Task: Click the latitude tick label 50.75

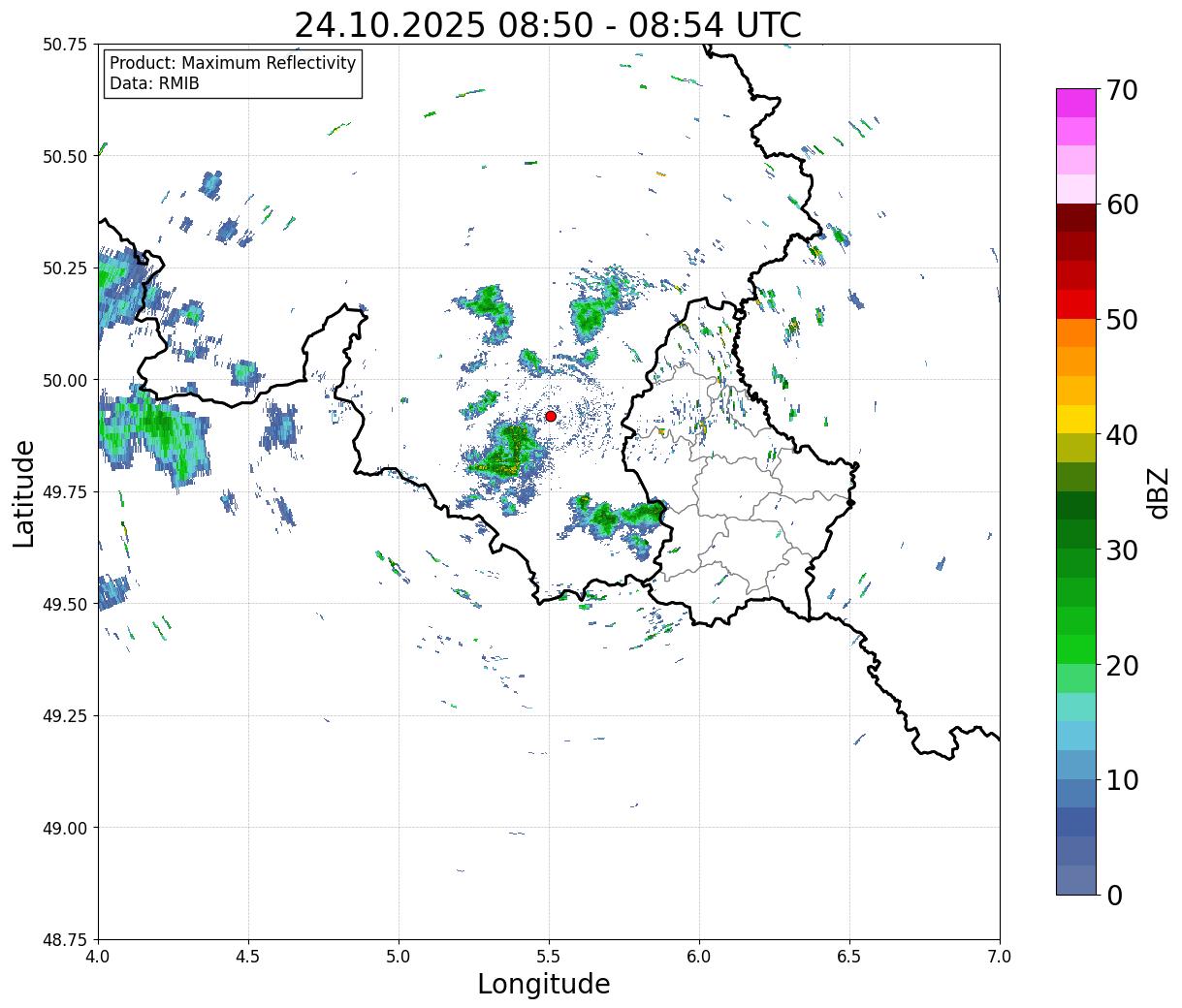Action: 65,45
